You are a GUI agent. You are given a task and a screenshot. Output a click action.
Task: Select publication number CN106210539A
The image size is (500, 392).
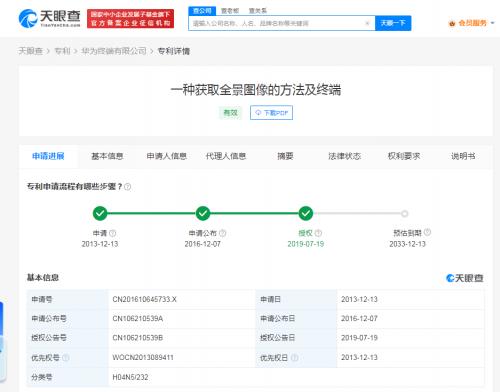tap(138, 319)
